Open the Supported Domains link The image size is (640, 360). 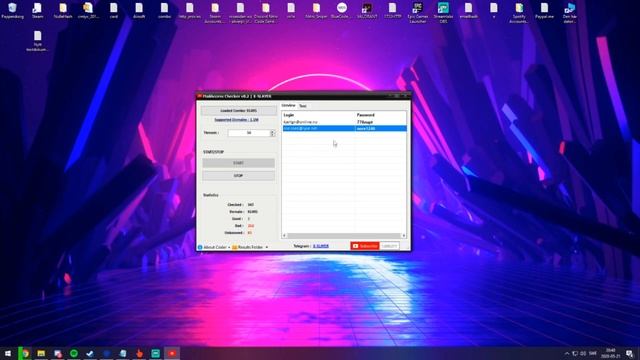coord(236,120)
